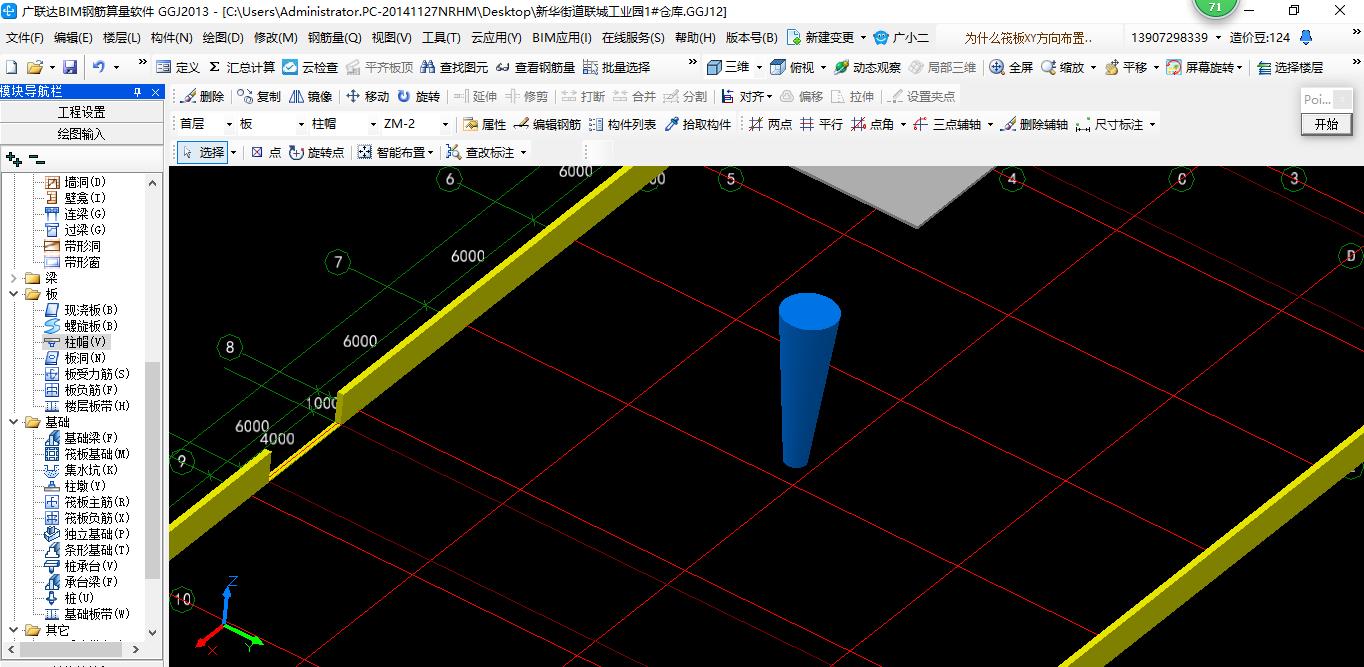Open the 编辑(E) menu
The width and height of the screenshot is (1364, 667).
tap(73, 38)
